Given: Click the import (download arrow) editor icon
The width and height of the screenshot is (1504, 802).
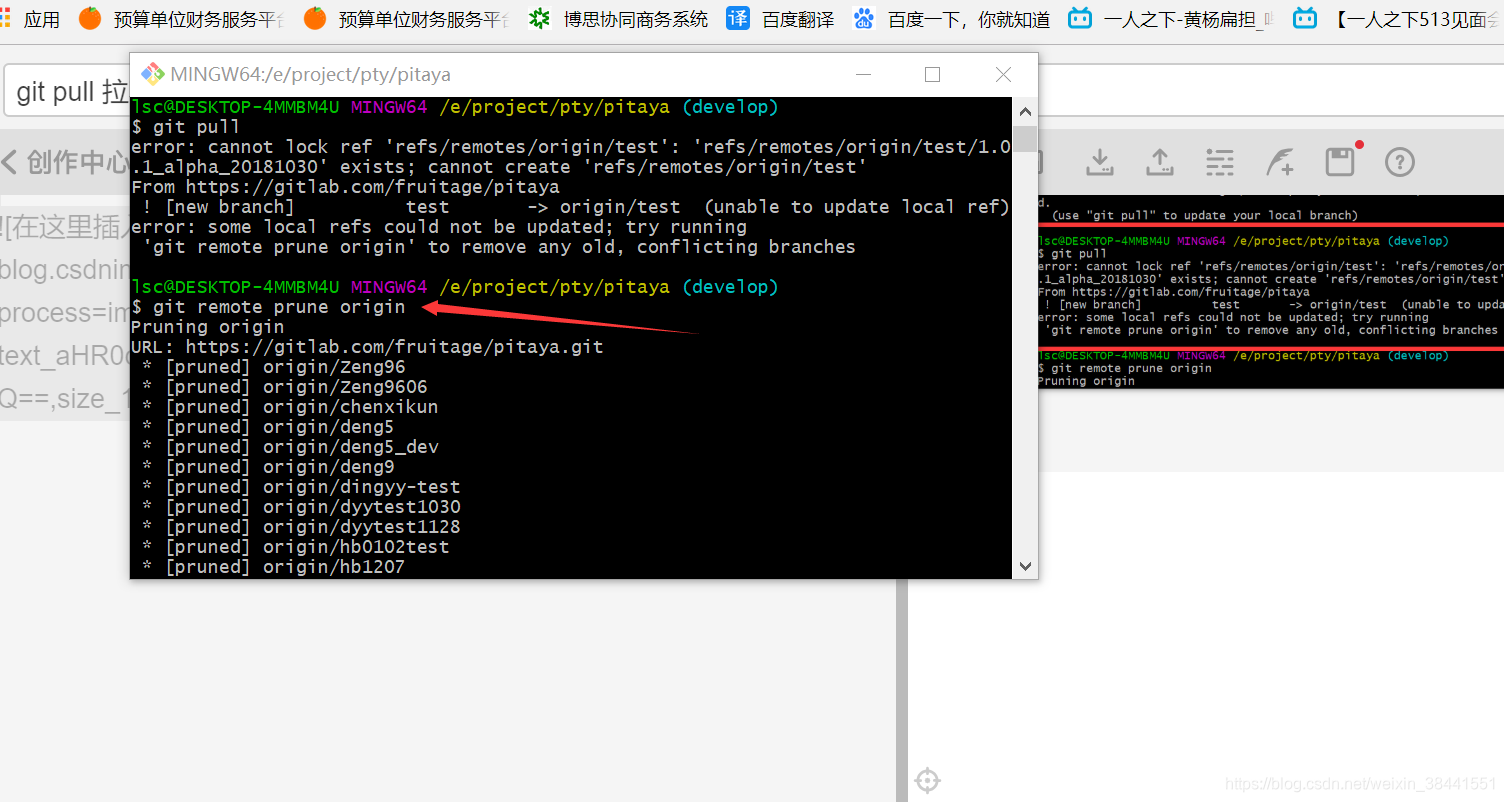Looking at the screenshot, I should click(1100, 162).
